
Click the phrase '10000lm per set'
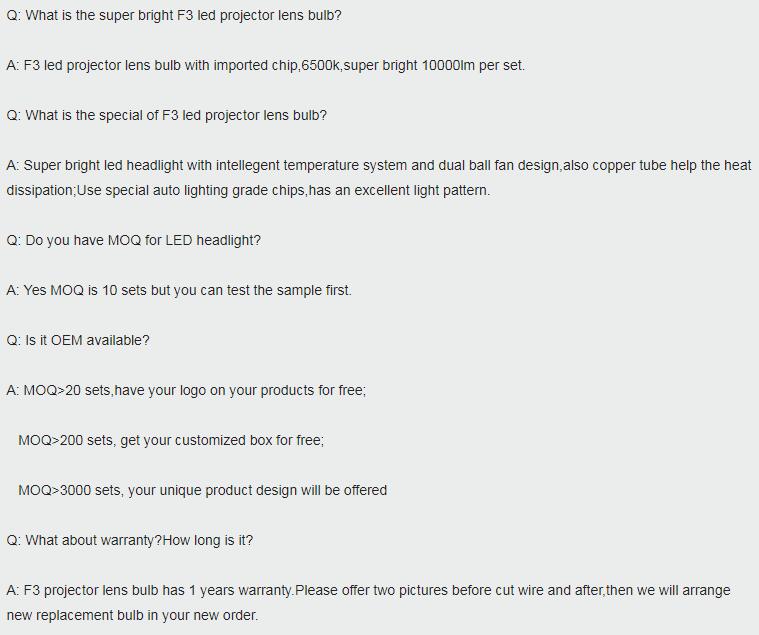pos(472,65)
